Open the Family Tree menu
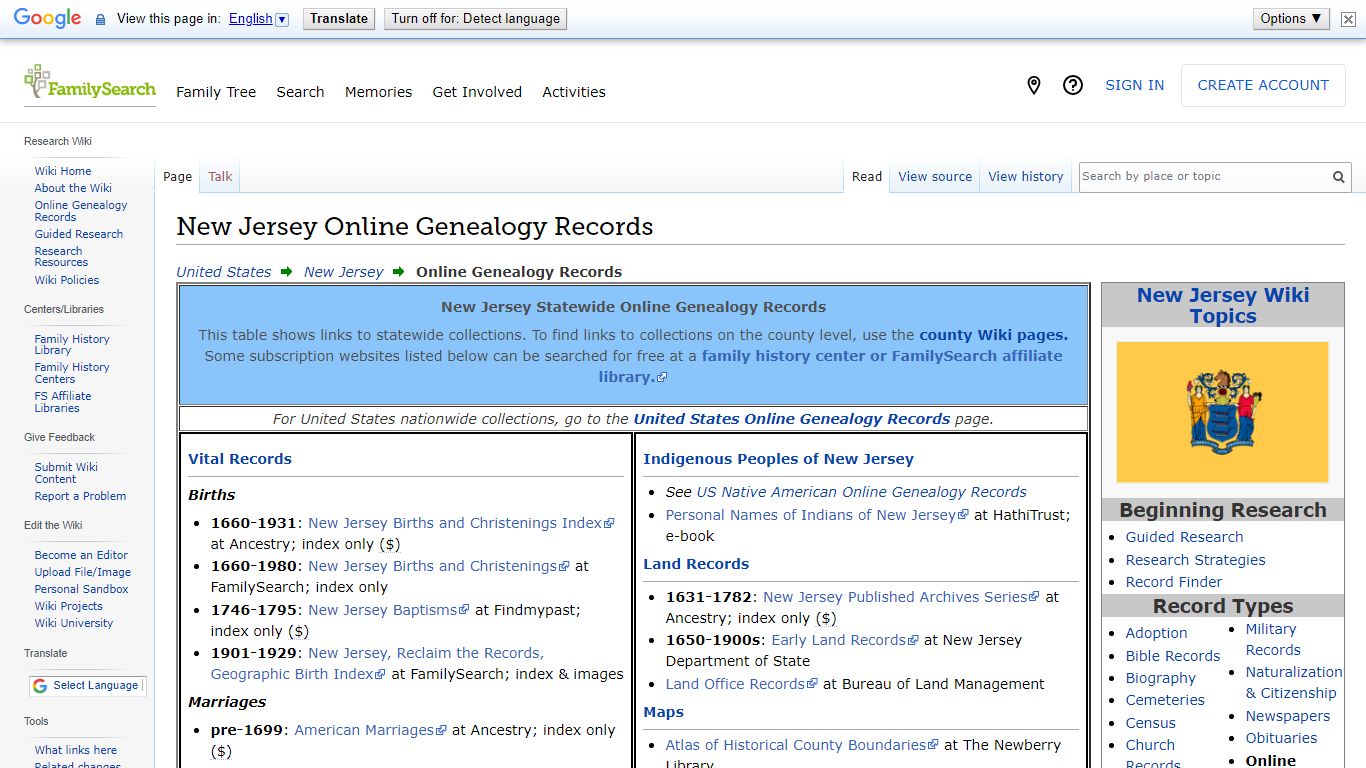Viewport: 1366px width, 768px height. [x=216, y=92]
